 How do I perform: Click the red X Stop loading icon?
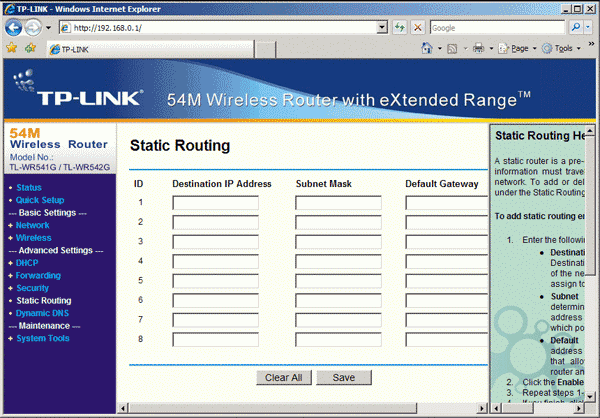pos(418,28)
